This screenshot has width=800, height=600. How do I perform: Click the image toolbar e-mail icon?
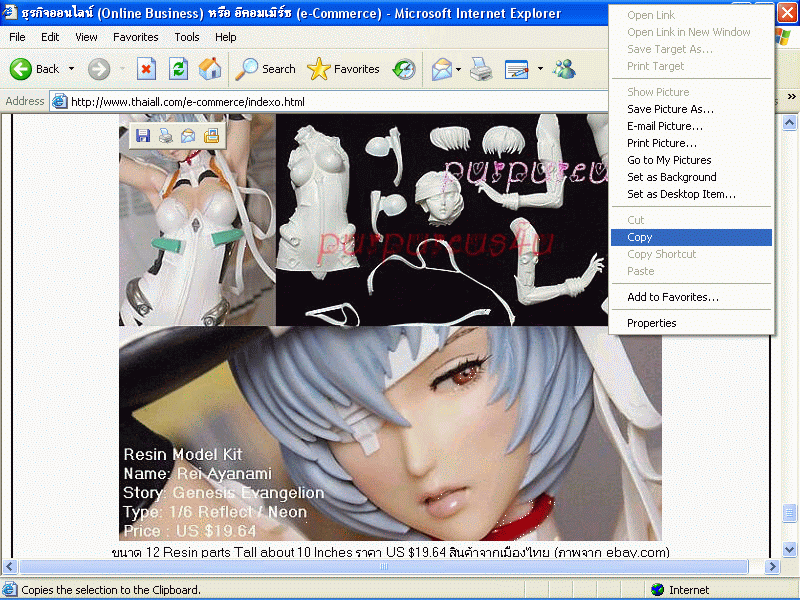[188, 136]
